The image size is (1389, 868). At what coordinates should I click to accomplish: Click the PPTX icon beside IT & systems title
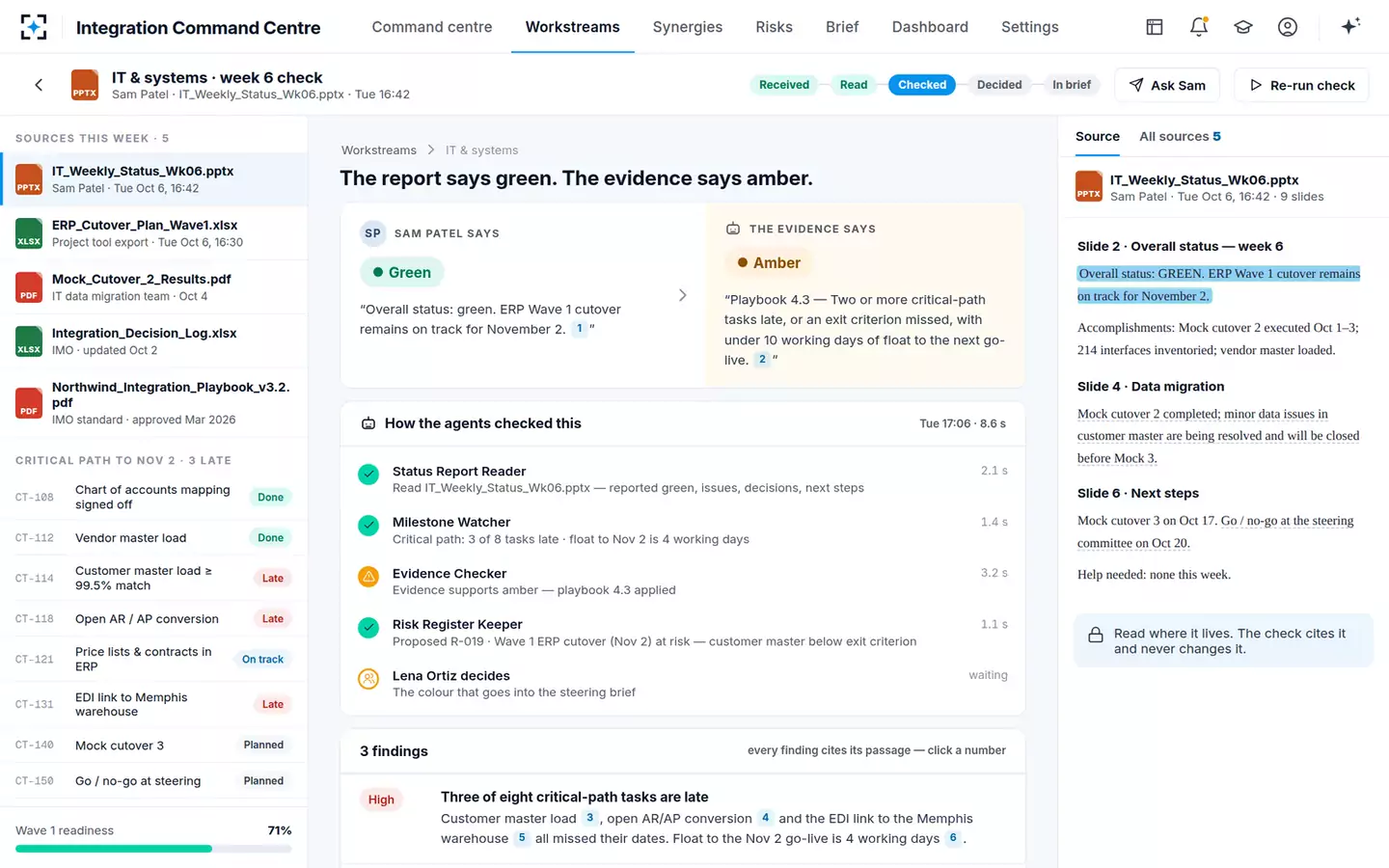[x=85, y=85]
